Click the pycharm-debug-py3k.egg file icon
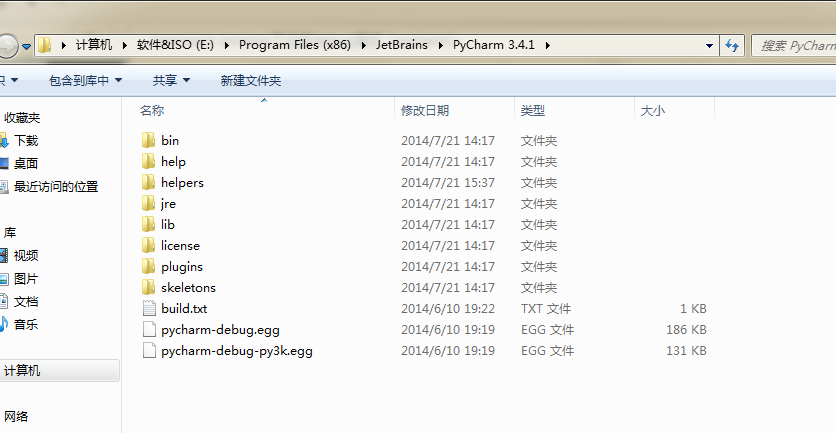This screenshot has height=433, width=836. coord(149,350)
